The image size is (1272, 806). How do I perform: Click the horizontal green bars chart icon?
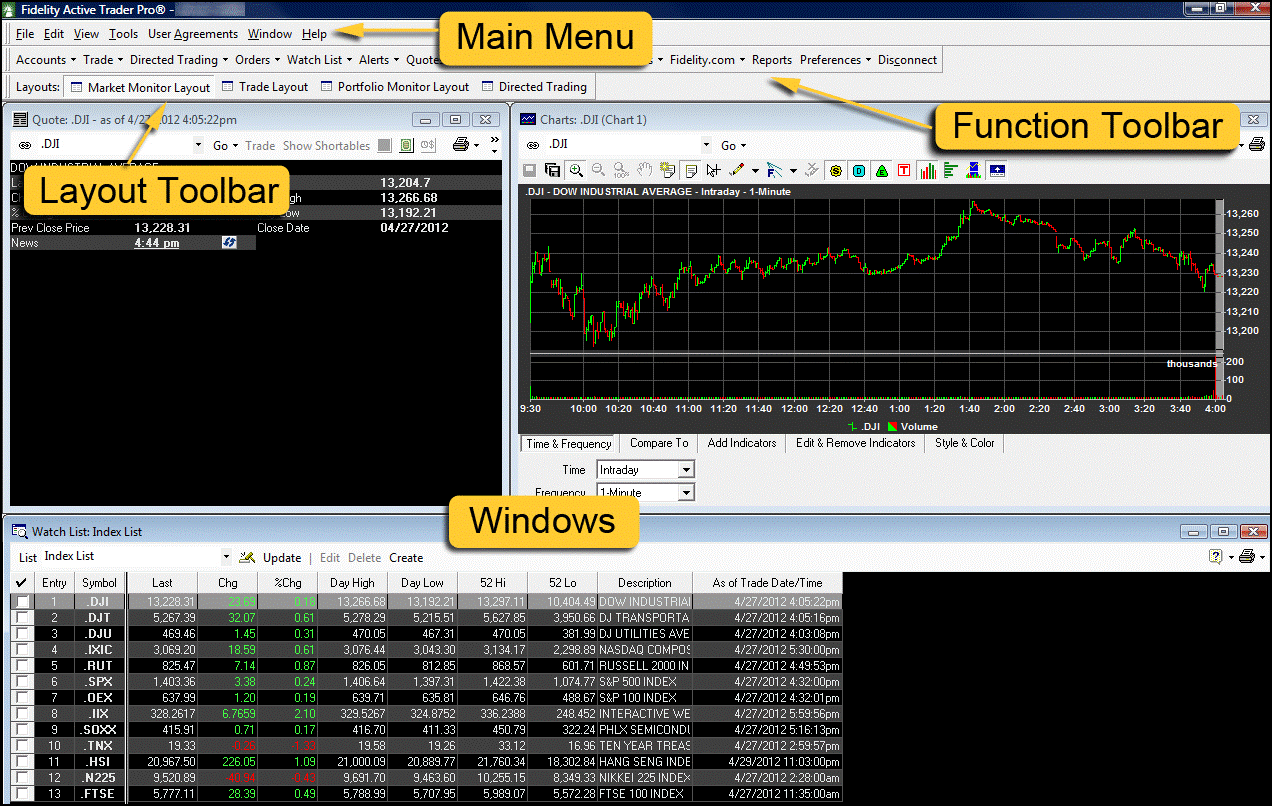click(950, 171)
